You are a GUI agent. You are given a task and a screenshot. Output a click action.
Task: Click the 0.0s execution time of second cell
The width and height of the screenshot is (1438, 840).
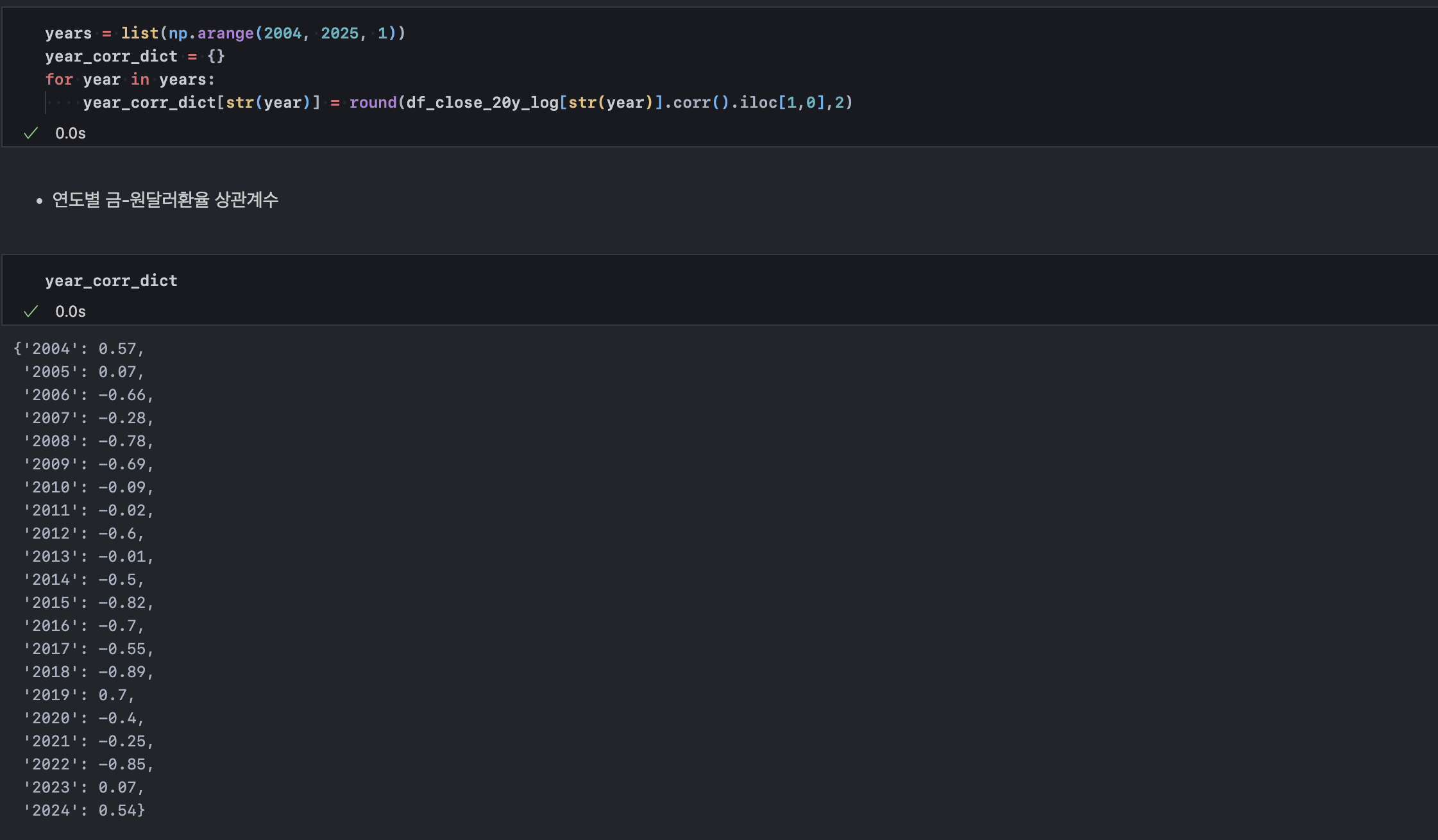71,312
